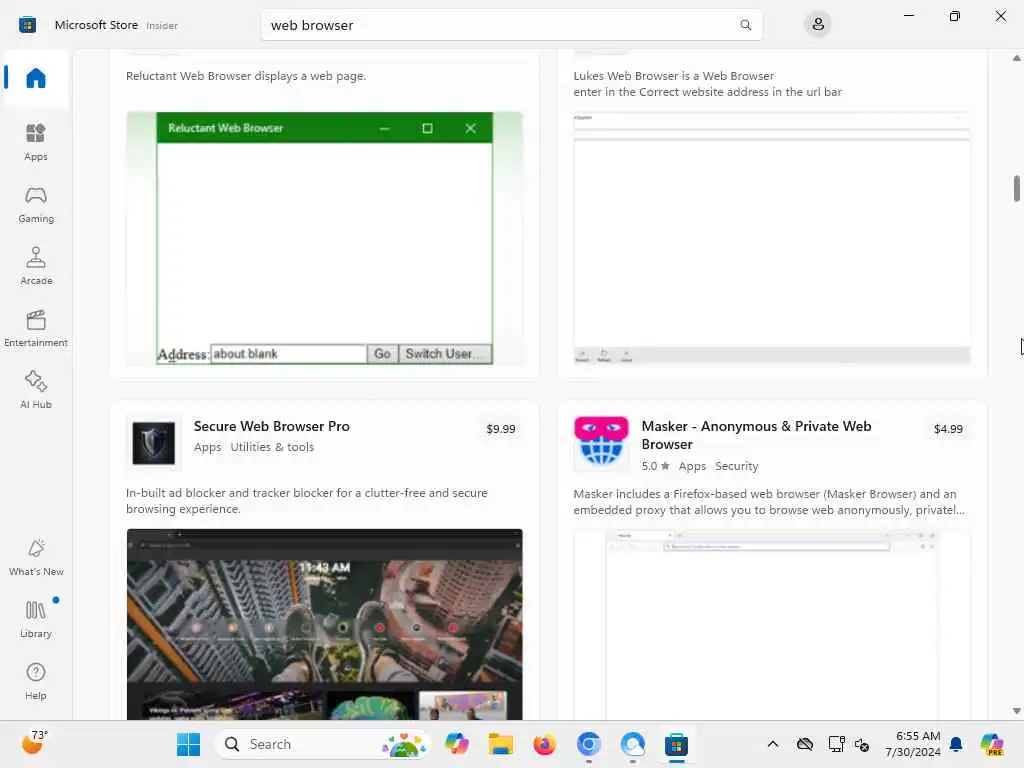Open Microsoft Store taskbar icon
The width and height of the screenshot is (1024, 768).
676,744
